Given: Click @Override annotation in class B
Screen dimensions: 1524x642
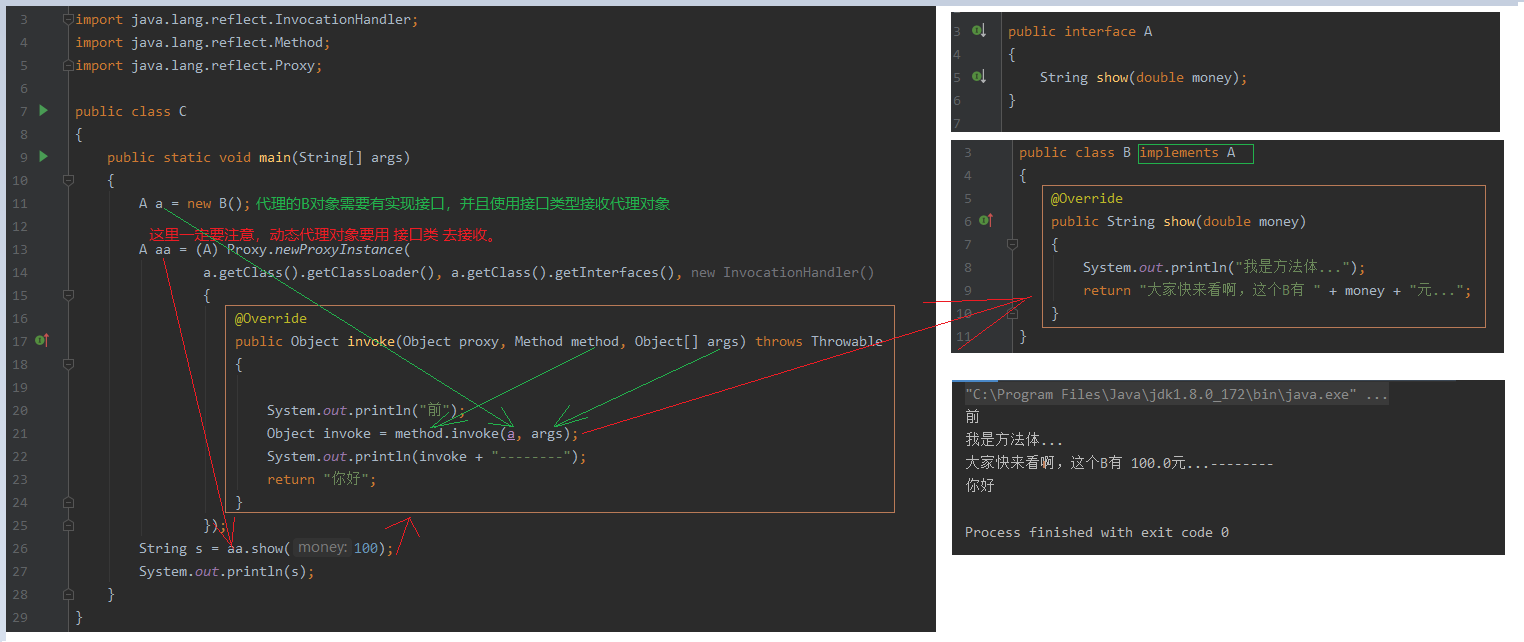Looking at the screenshot, I should 1087,198.
